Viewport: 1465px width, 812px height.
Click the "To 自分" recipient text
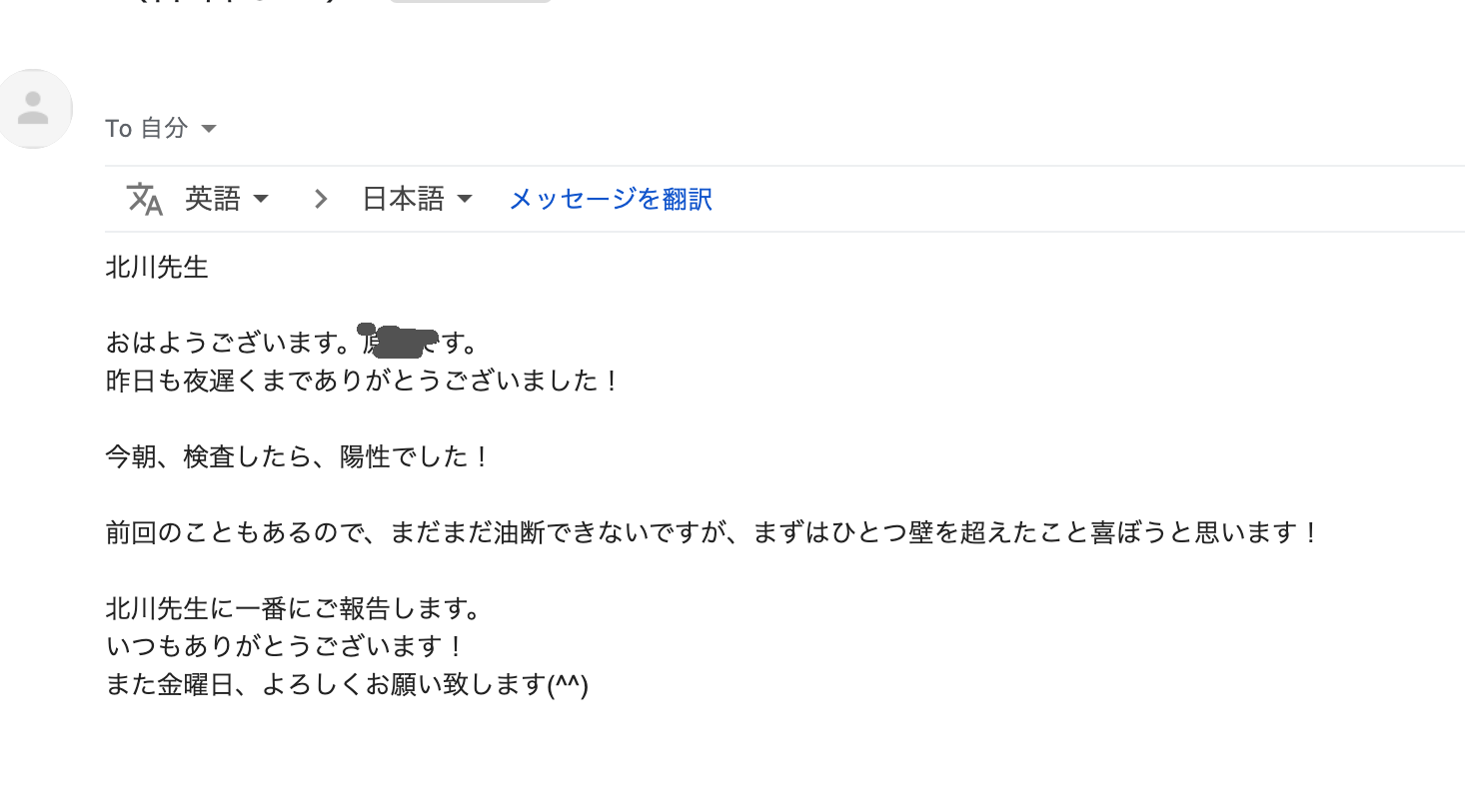tap(147, 128)
